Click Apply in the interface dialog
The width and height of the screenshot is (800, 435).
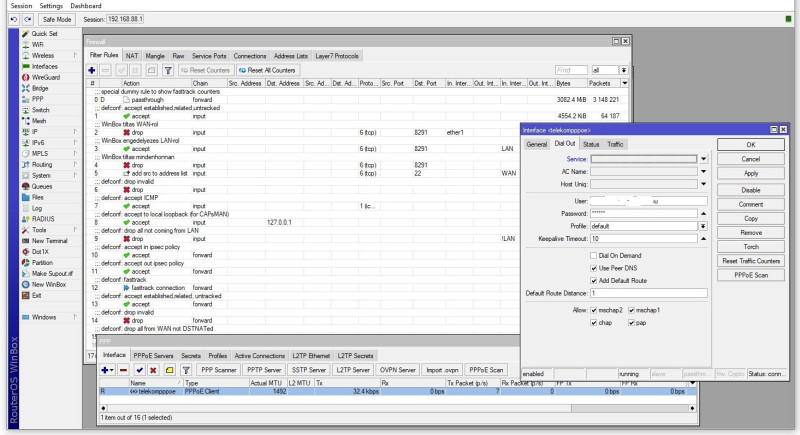751,173
